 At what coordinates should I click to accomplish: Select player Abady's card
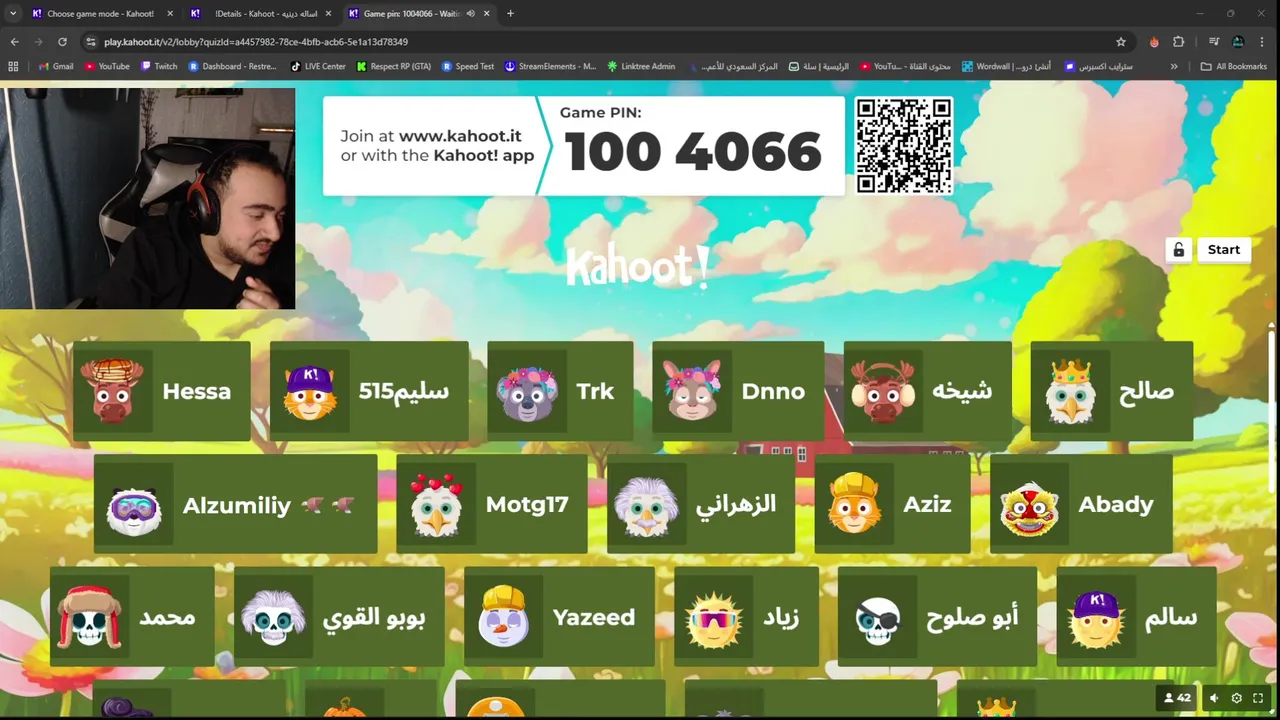(1081, 504)
